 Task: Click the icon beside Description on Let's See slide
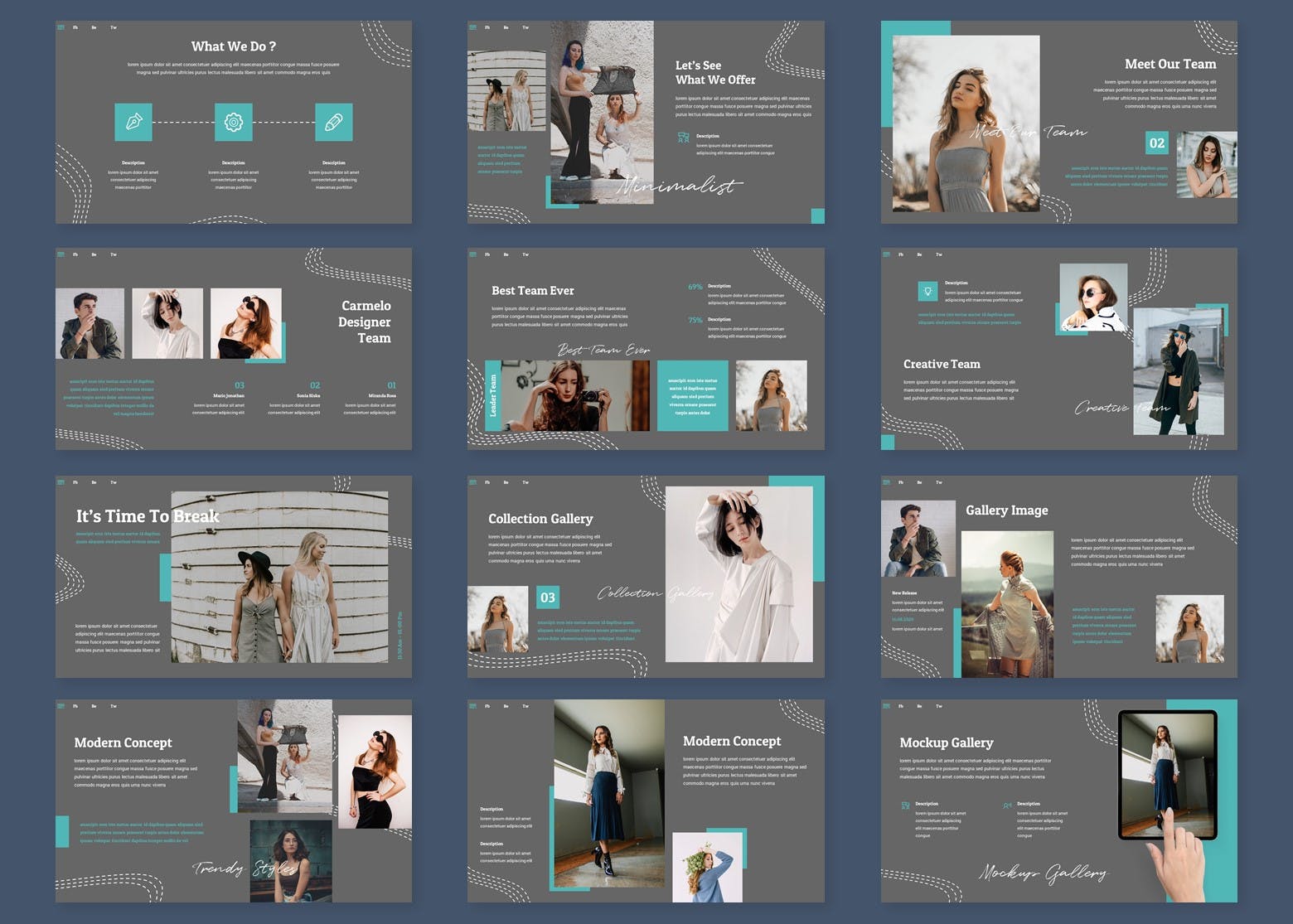click(683, 138)
